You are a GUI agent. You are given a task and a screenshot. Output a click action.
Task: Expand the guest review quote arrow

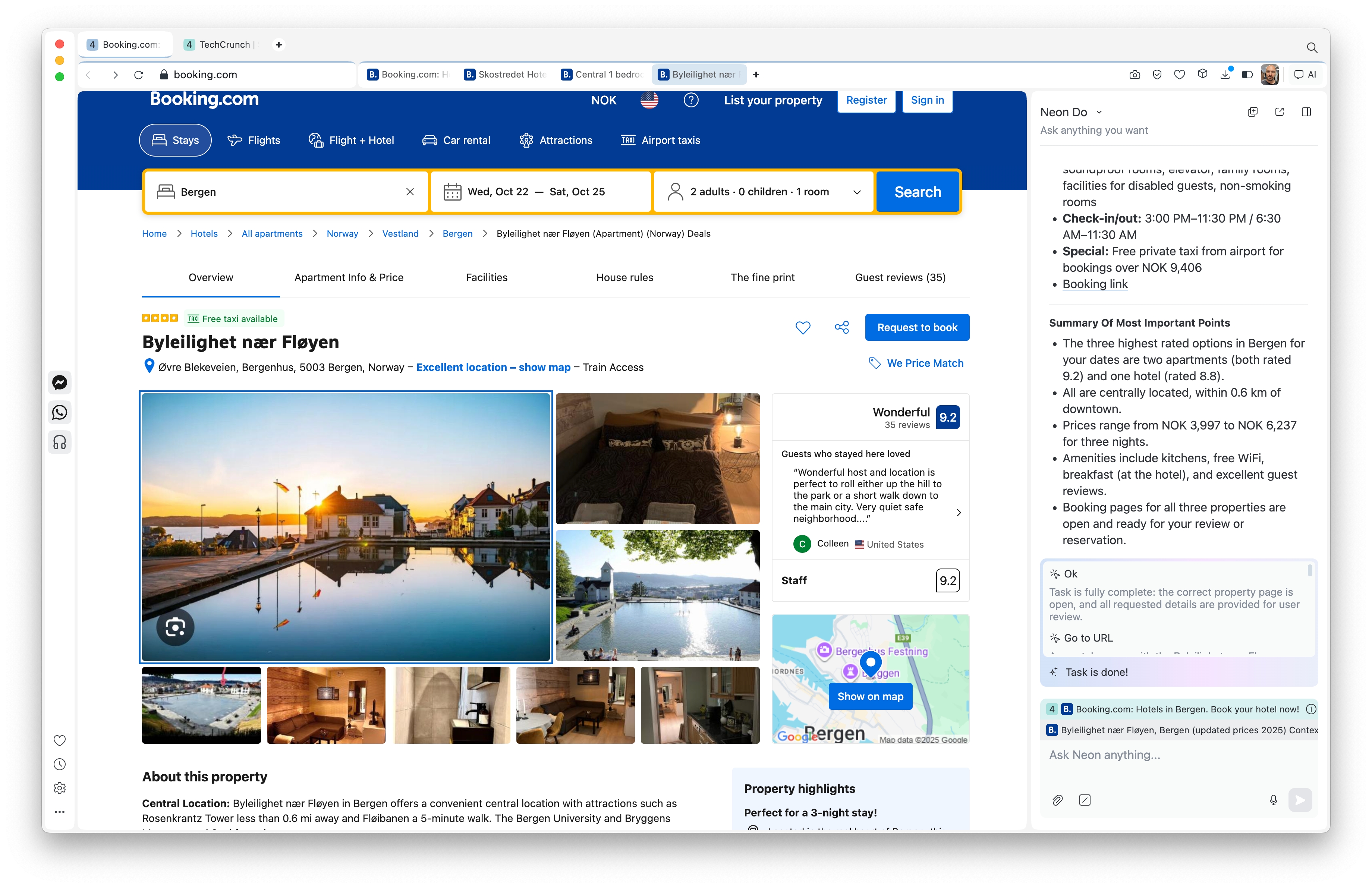tap(958, 512)
